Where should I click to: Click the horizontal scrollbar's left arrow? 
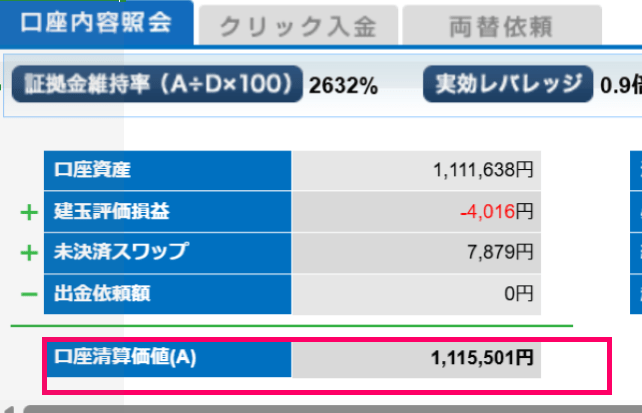[x=9, y=408]
